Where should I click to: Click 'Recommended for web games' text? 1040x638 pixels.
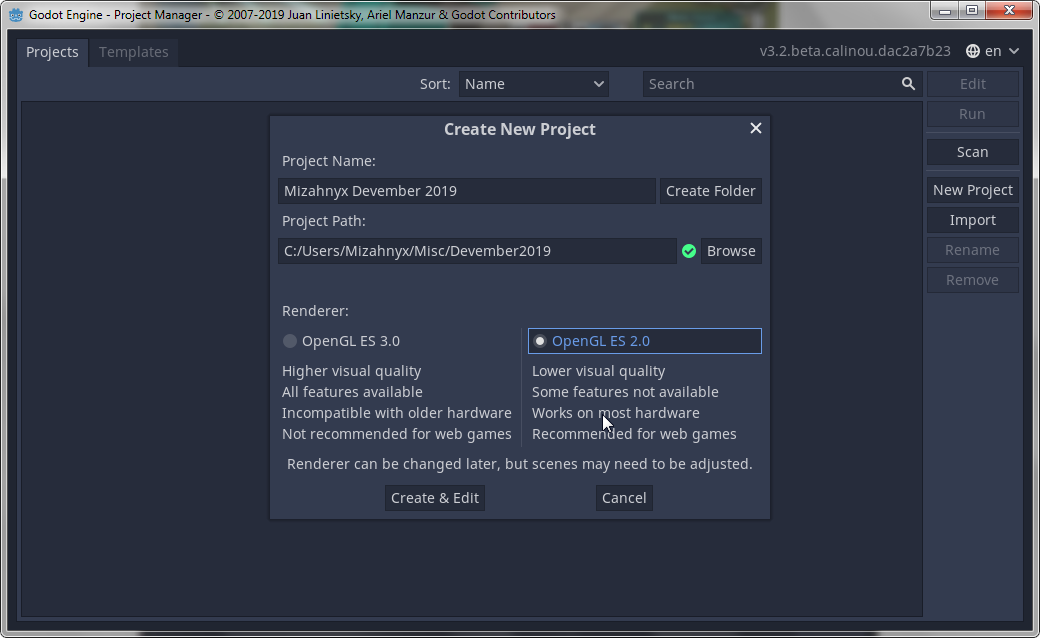coord(634,434)
